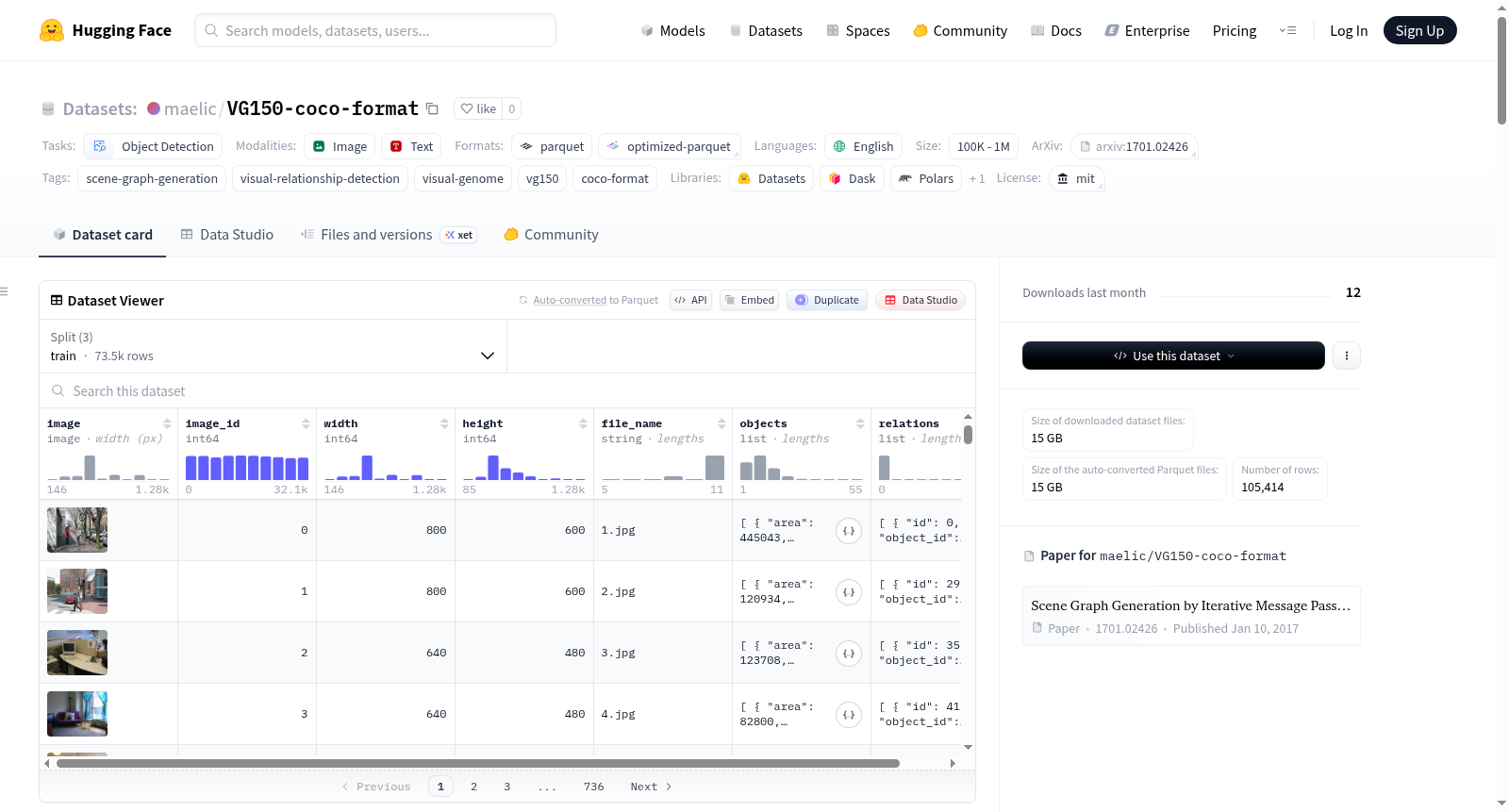The width and height of the screenshot is (1509, 812).
Task: Open the Object Detection task tag
Action: click(x=153, y=146)
